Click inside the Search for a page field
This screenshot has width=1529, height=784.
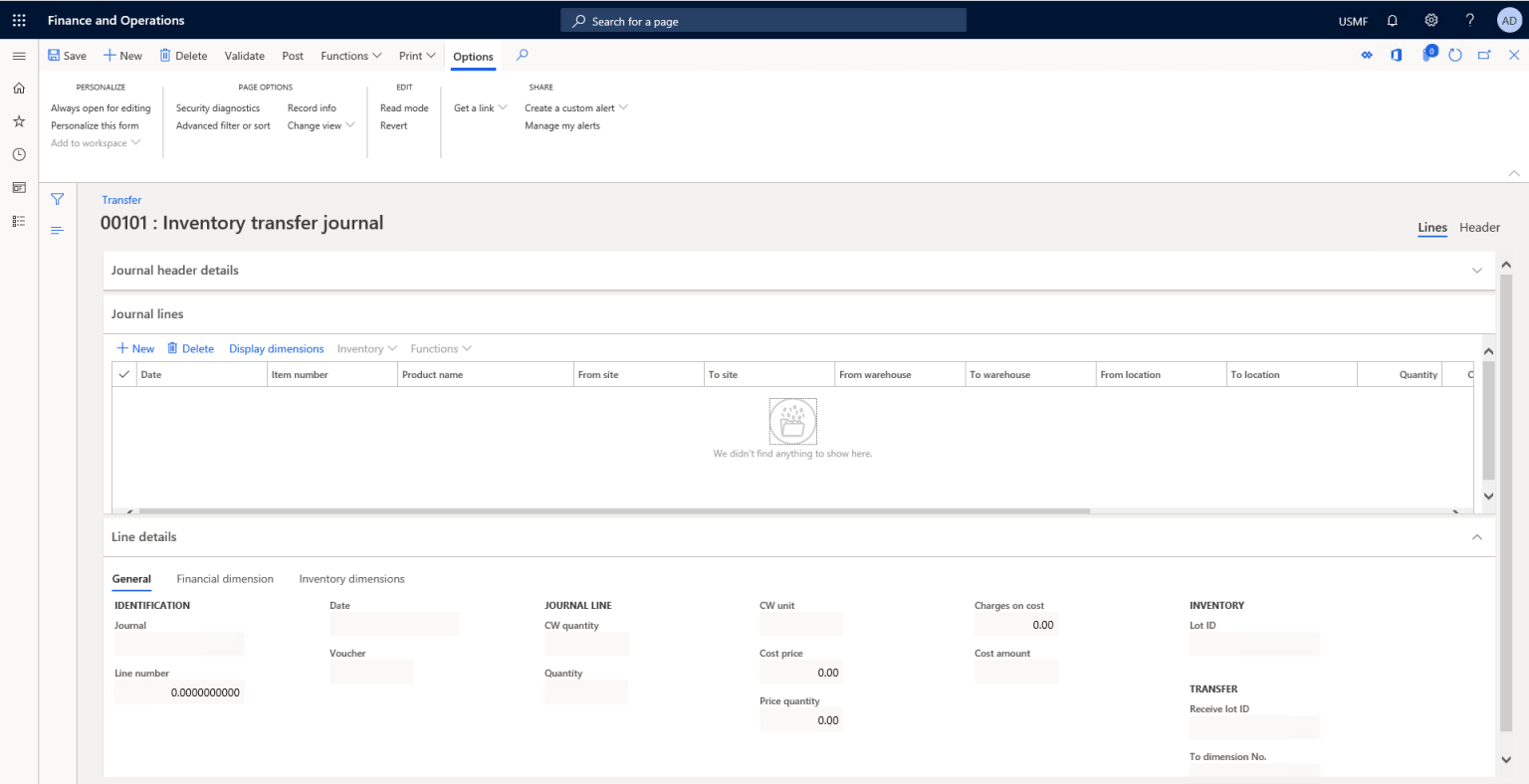tap(763, 20)
